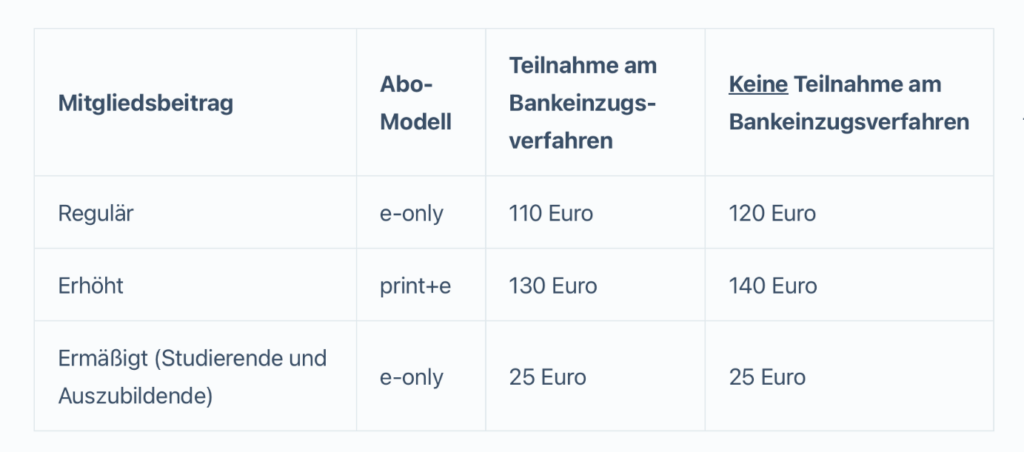Click the 'print+e' subscription model cell
Screen dimensions: 1024x452
pos(415,285)
